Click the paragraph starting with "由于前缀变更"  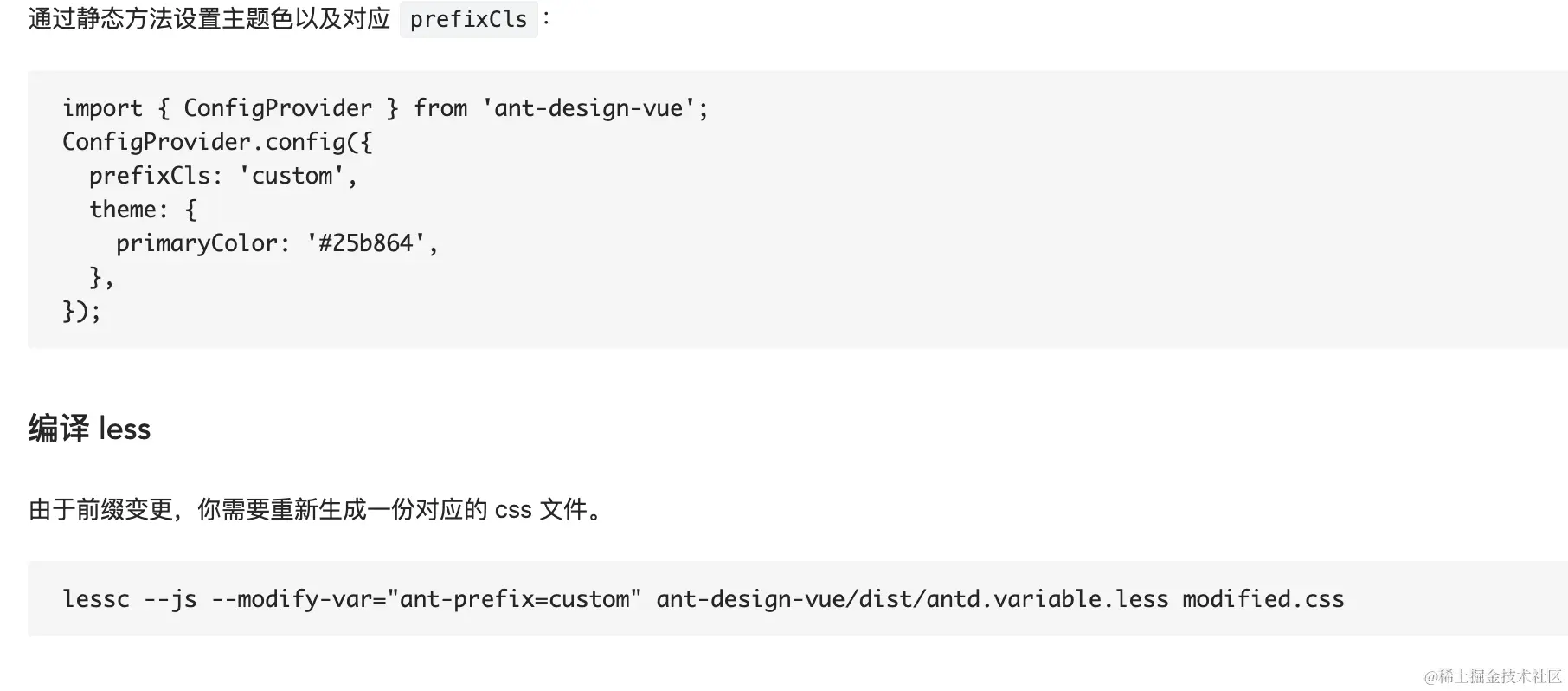(x=316, y=509)
